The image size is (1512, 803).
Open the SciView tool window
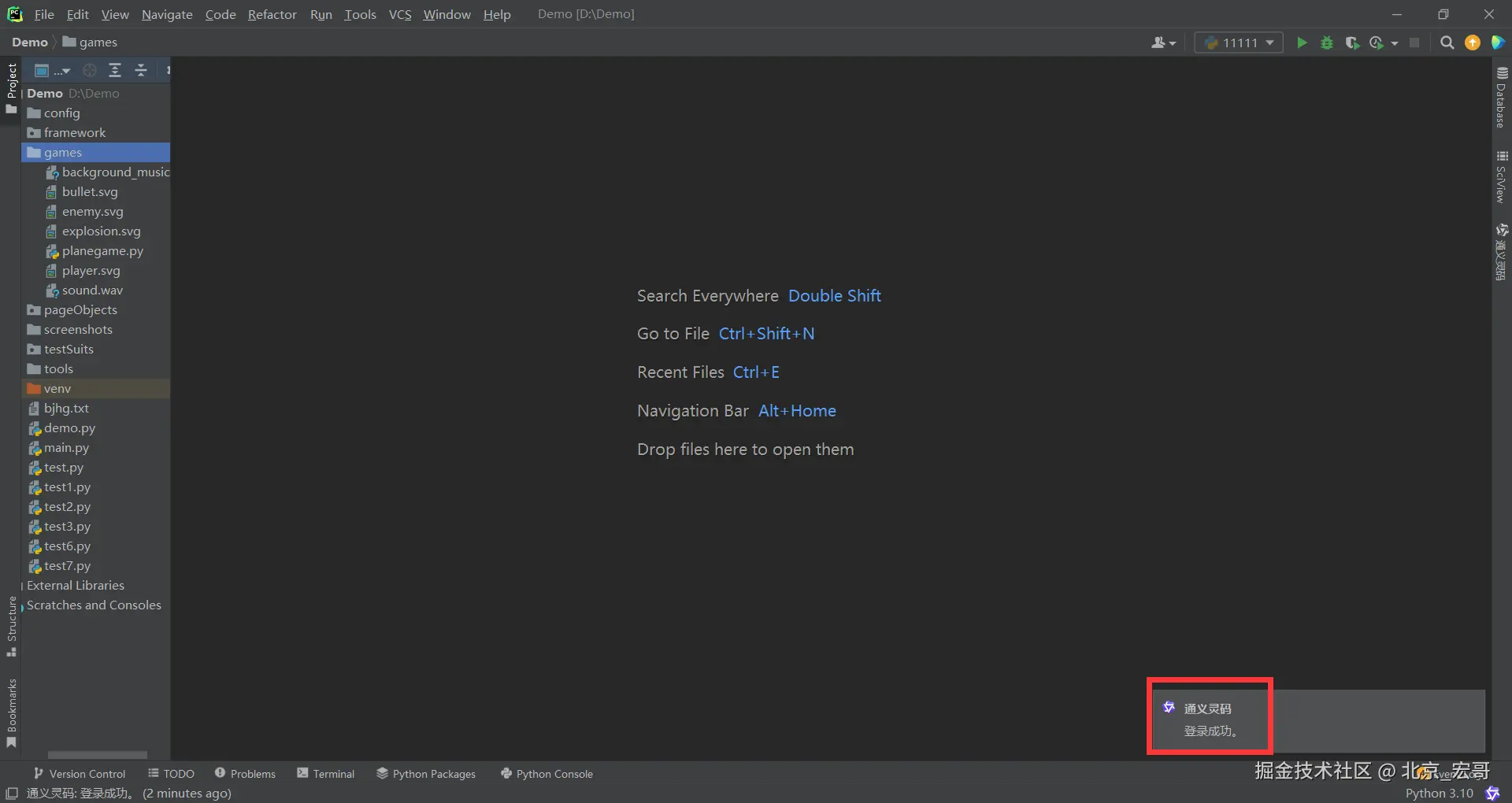click(1502, 177)
